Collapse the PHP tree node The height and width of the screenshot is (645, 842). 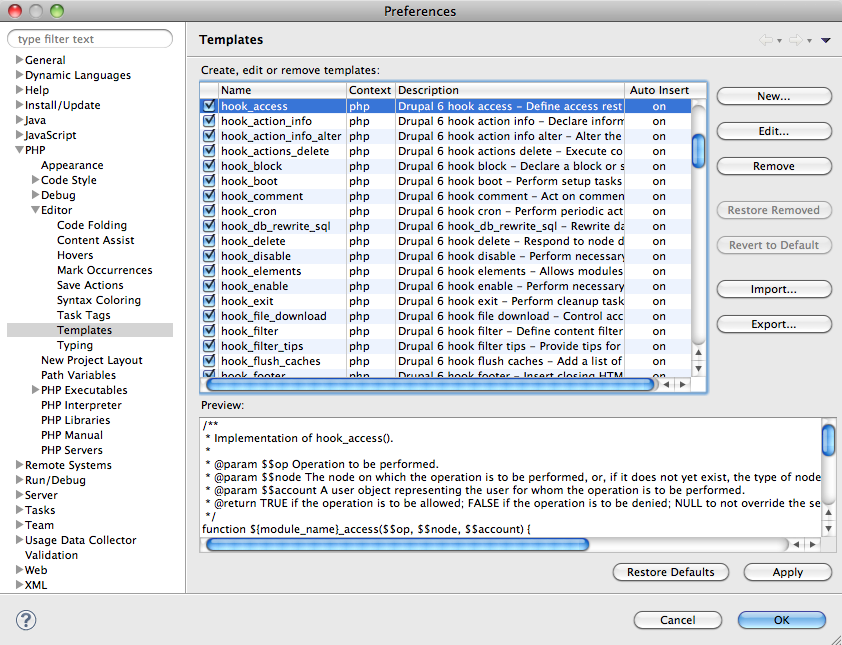(19, 150)
